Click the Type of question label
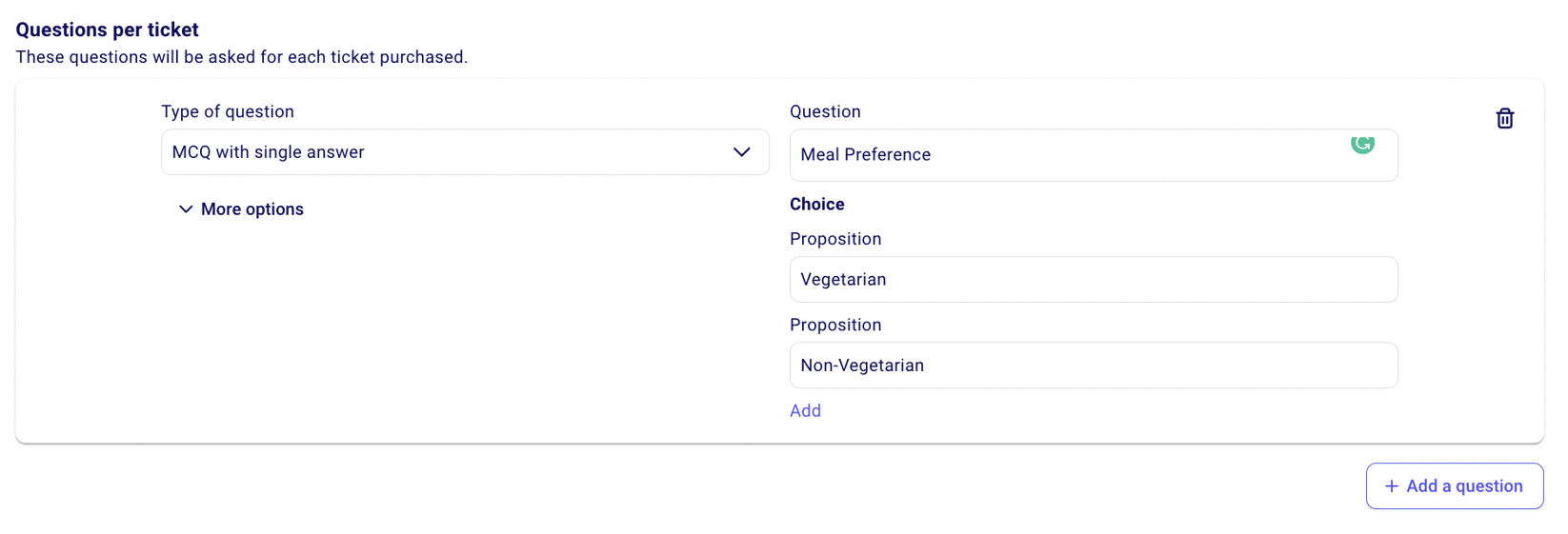This screenshot has width=1568, height=534. click(x=227, y=111)
